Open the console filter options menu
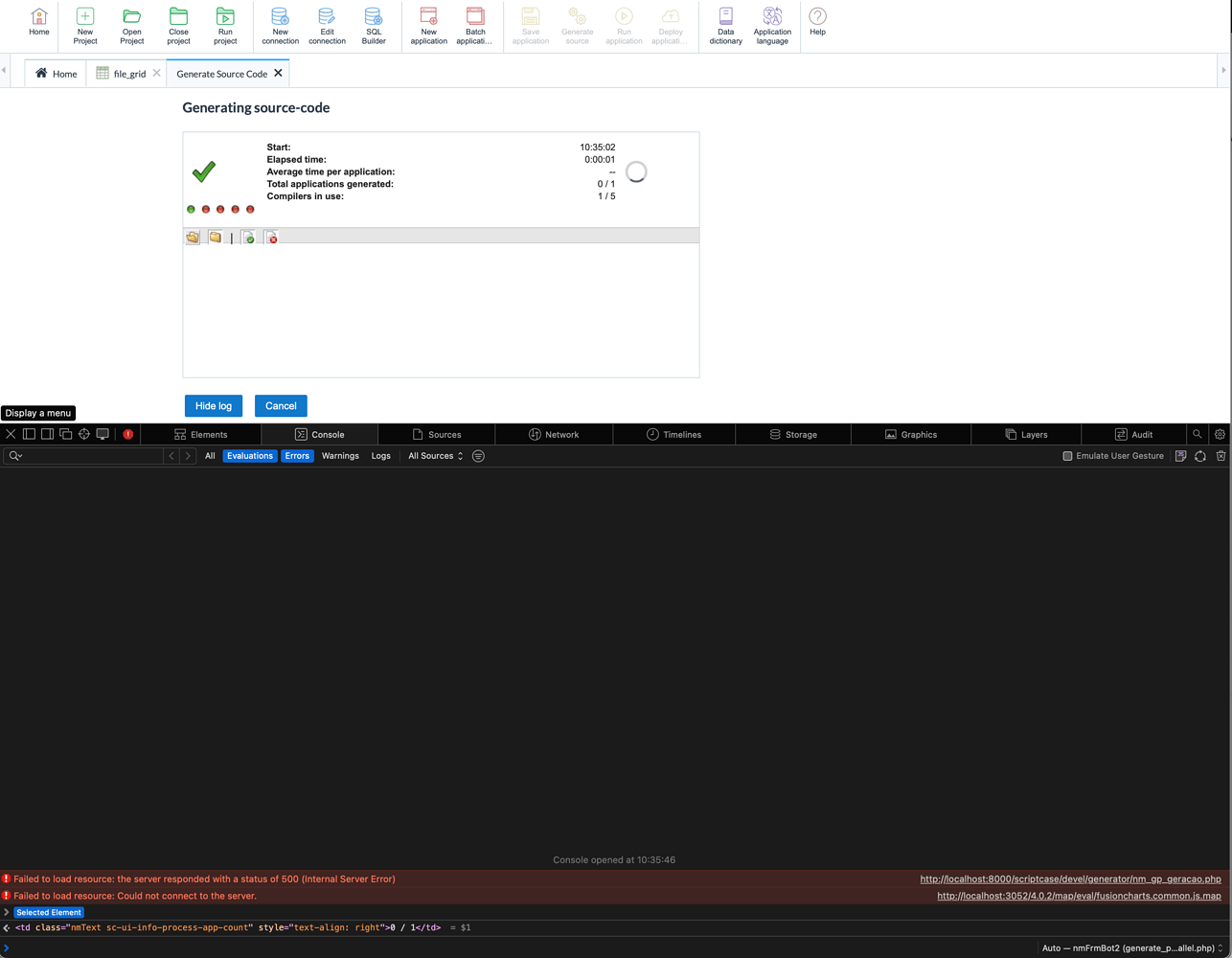 478,456
